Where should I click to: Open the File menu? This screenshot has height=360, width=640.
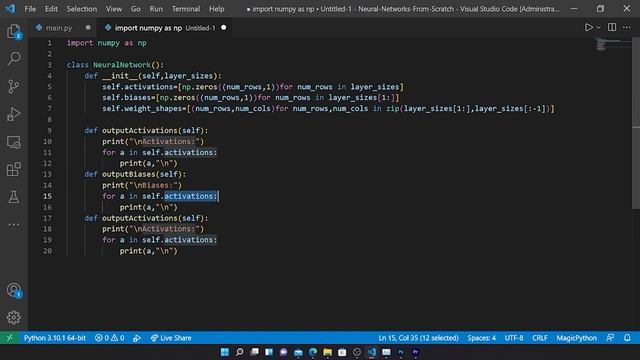click(x=30, y=9)
